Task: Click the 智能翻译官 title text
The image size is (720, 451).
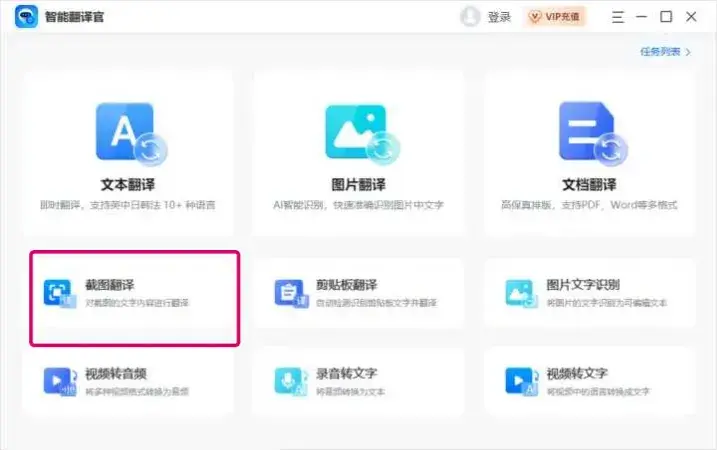Action: point(74,17)
